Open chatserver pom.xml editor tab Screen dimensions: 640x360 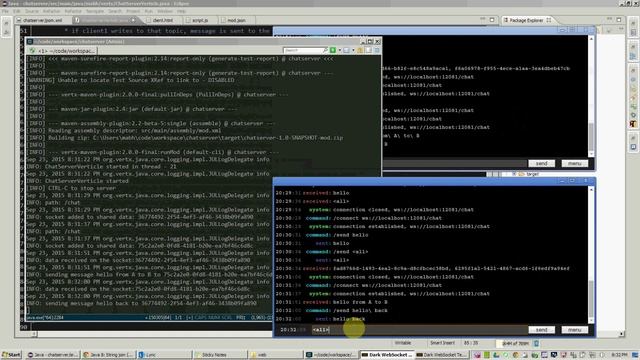42,20
